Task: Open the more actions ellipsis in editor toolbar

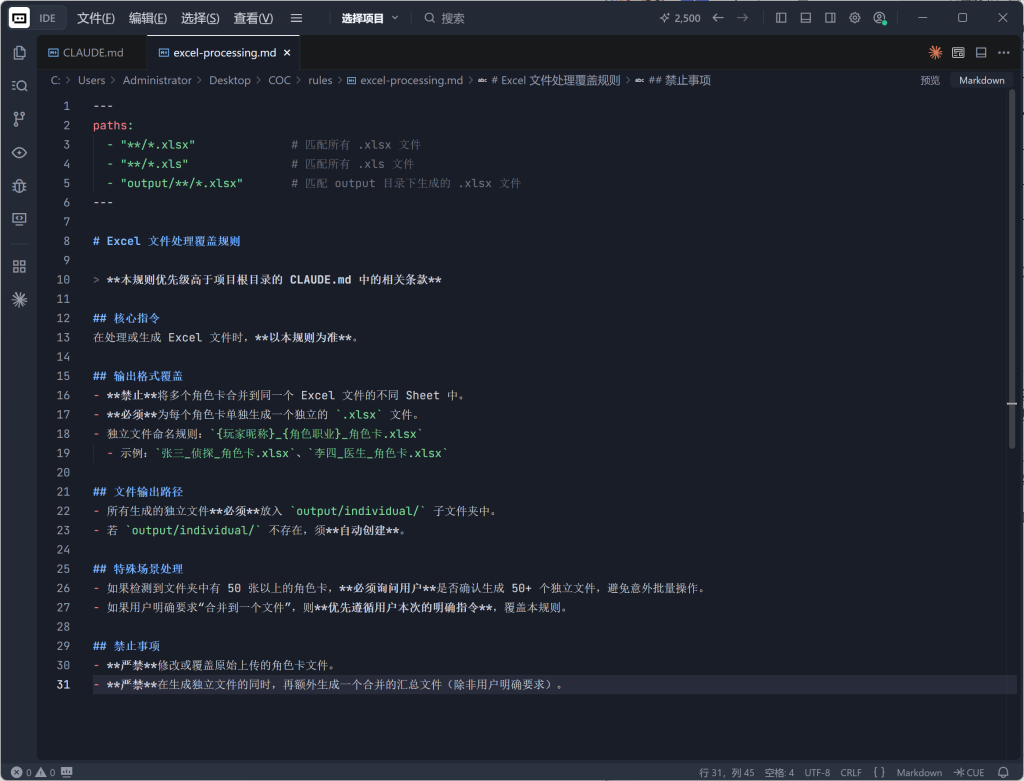Action: click(1004, 52)
